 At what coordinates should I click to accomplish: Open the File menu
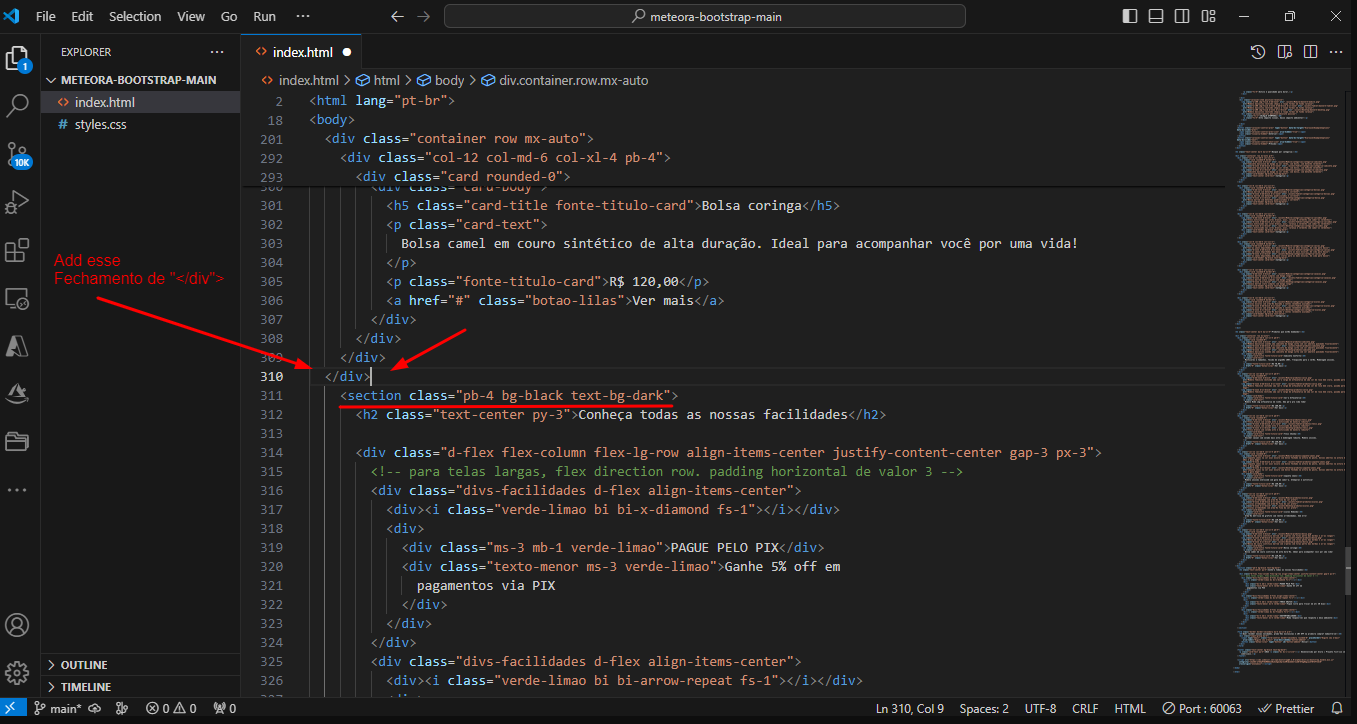45,17
